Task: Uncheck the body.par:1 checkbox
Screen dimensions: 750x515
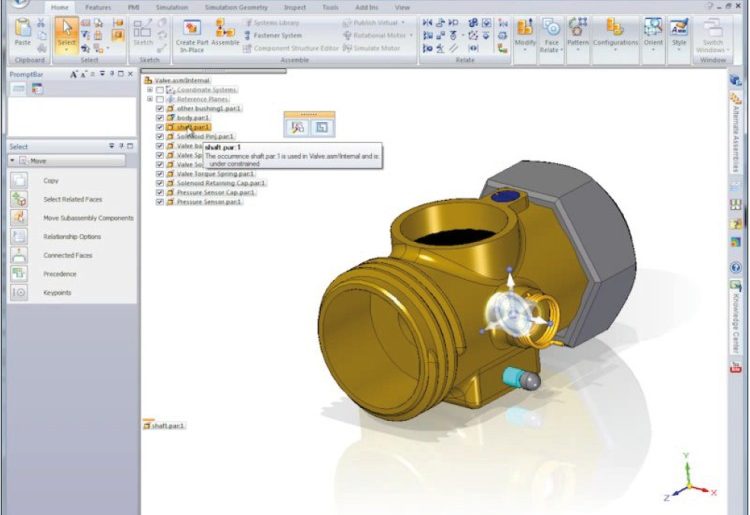Action: tap(160, 118)
